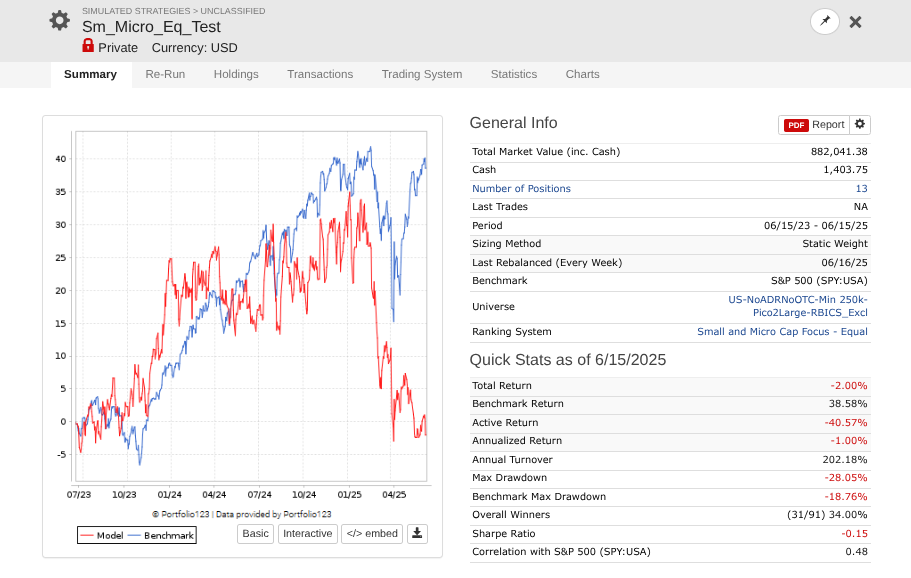
Task: Open the US-NoADRNoOTC universe link
Action: pos(798,306)
